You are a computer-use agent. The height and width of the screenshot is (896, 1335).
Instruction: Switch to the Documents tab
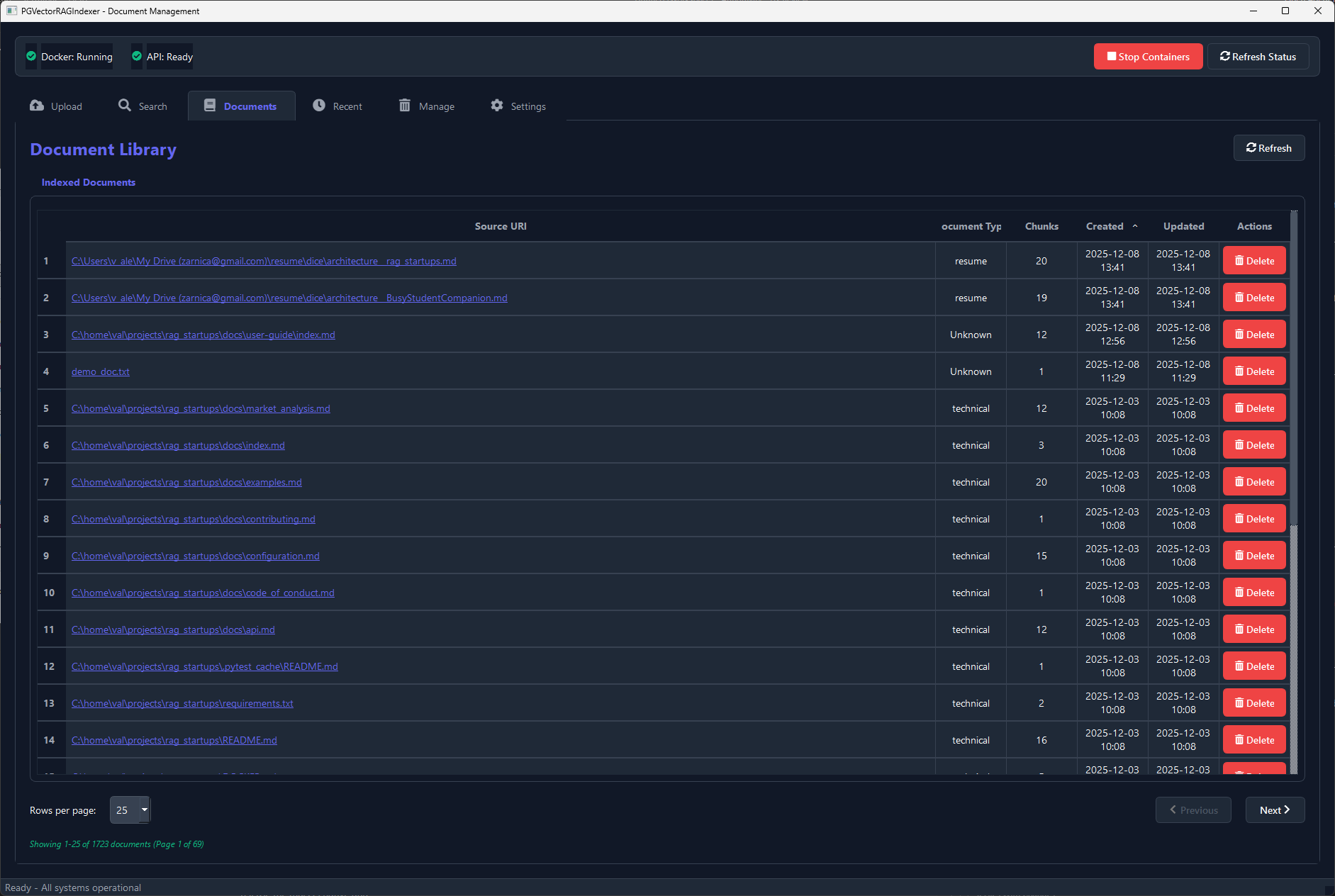[x=241, y=105]
